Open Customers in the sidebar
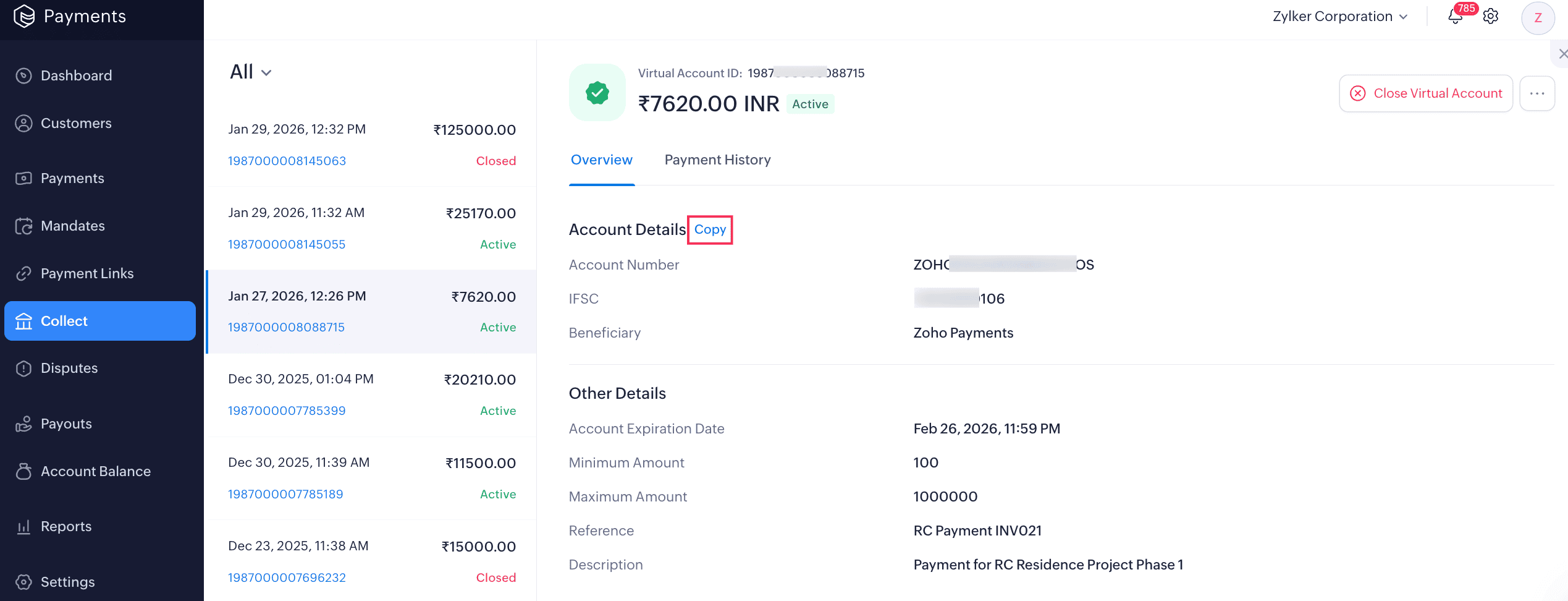 76,123
